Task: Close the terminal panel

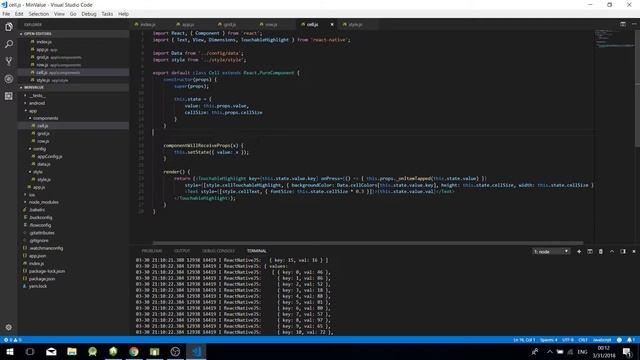Action: click(x=634, y=251)
